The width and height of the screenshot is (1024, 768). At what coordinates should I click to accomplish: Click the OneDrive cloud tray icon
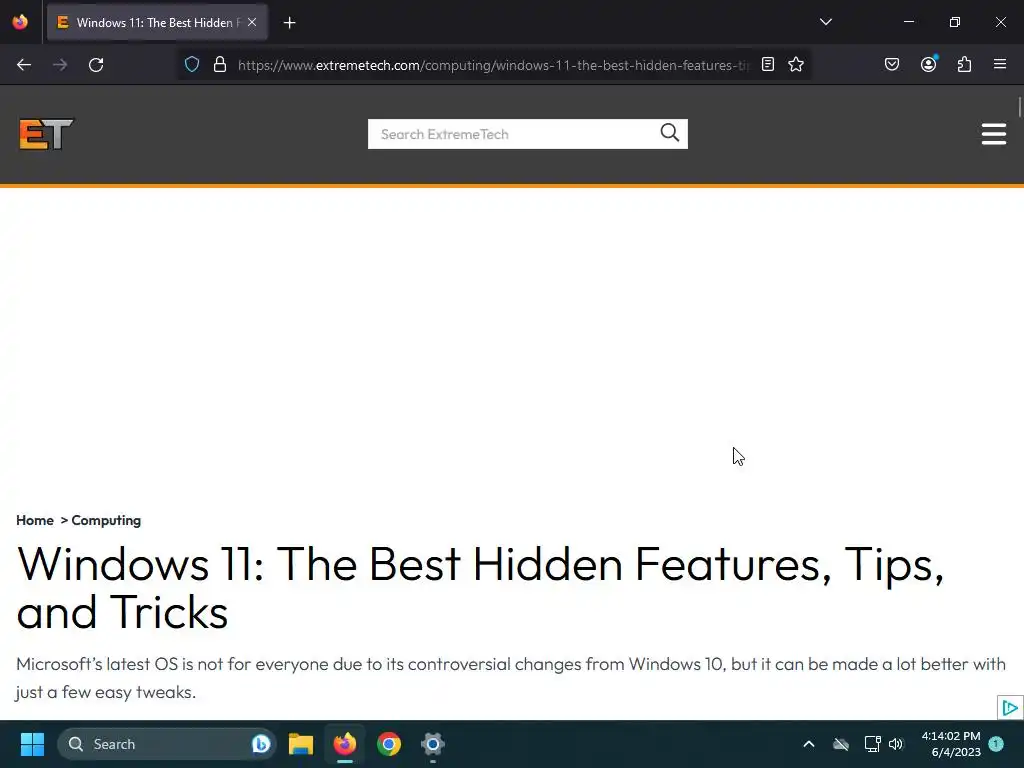840,744
